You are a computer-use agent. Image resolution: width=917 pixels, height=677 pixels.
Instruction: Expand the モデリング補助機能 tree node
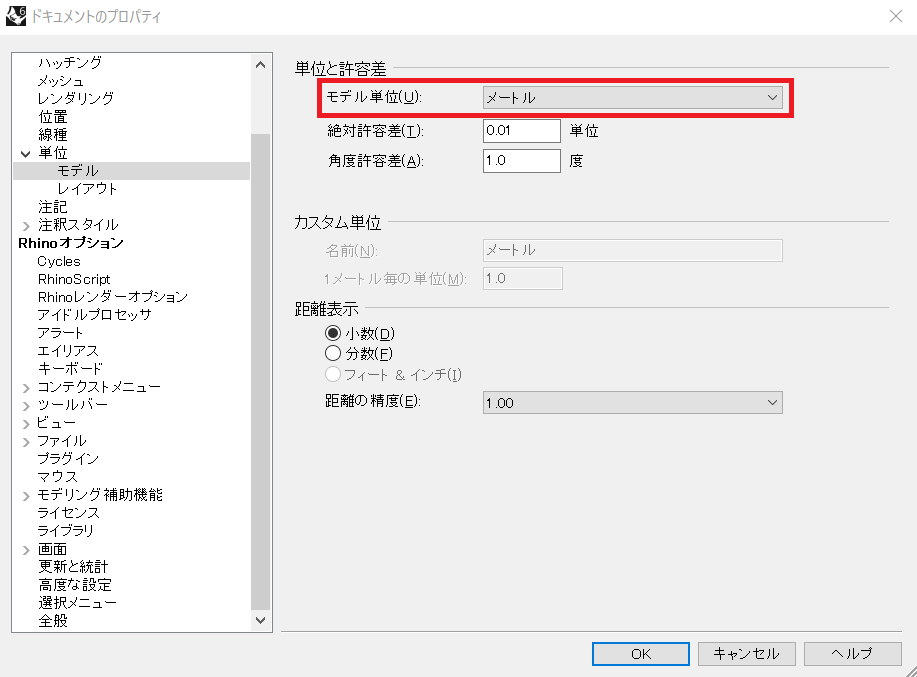click(26, 496)
